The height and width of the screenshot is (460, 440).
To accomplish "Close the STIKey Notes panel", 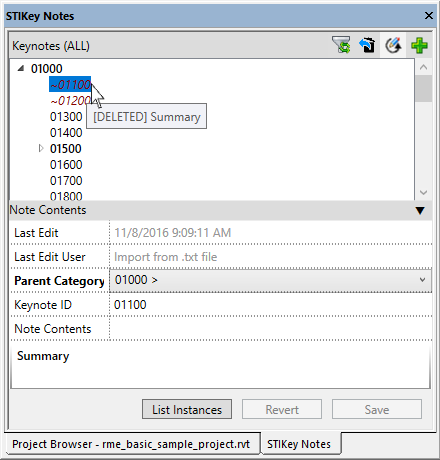I will (429, 15).
